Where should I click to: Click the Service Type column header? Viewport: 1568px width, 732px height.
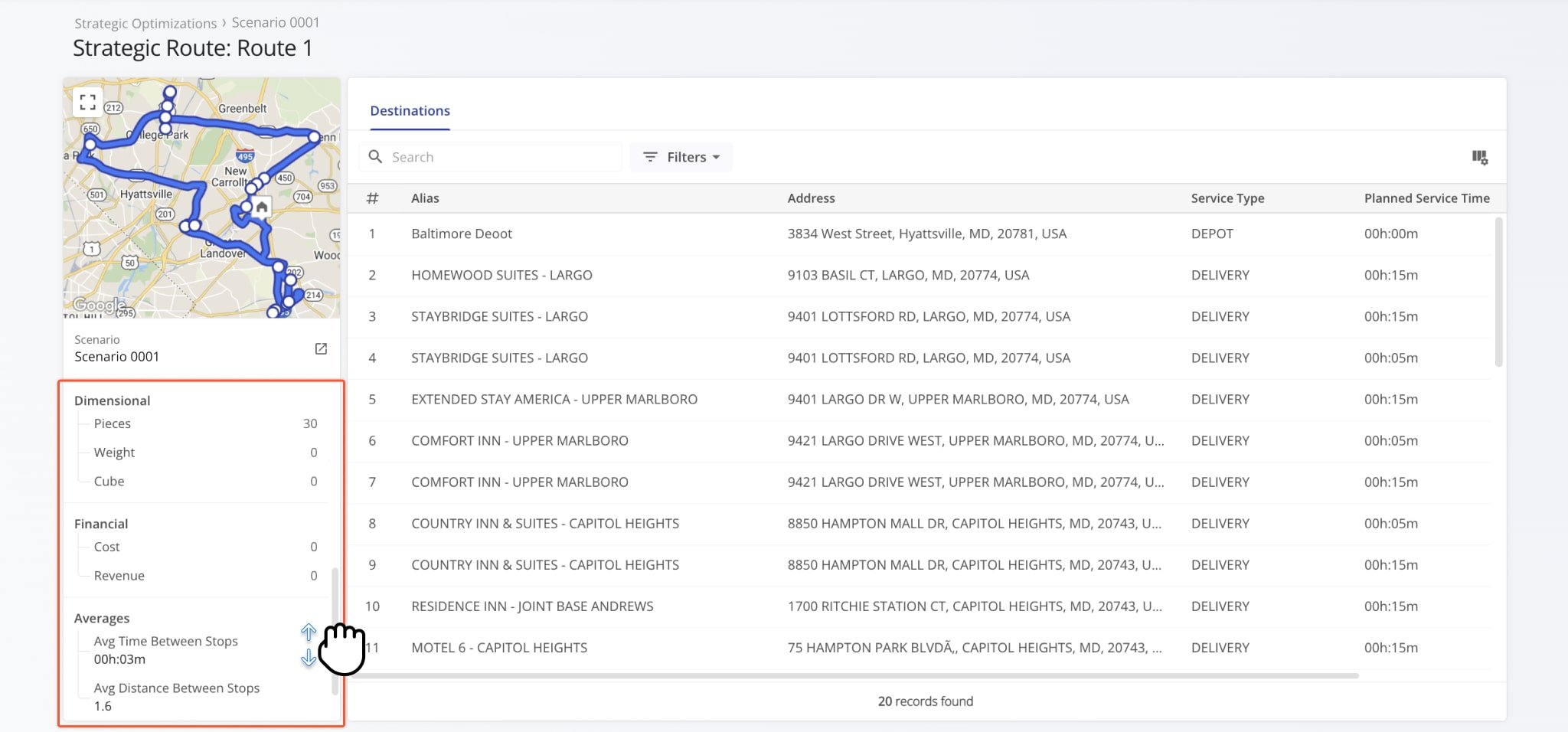coord(1227,198)
